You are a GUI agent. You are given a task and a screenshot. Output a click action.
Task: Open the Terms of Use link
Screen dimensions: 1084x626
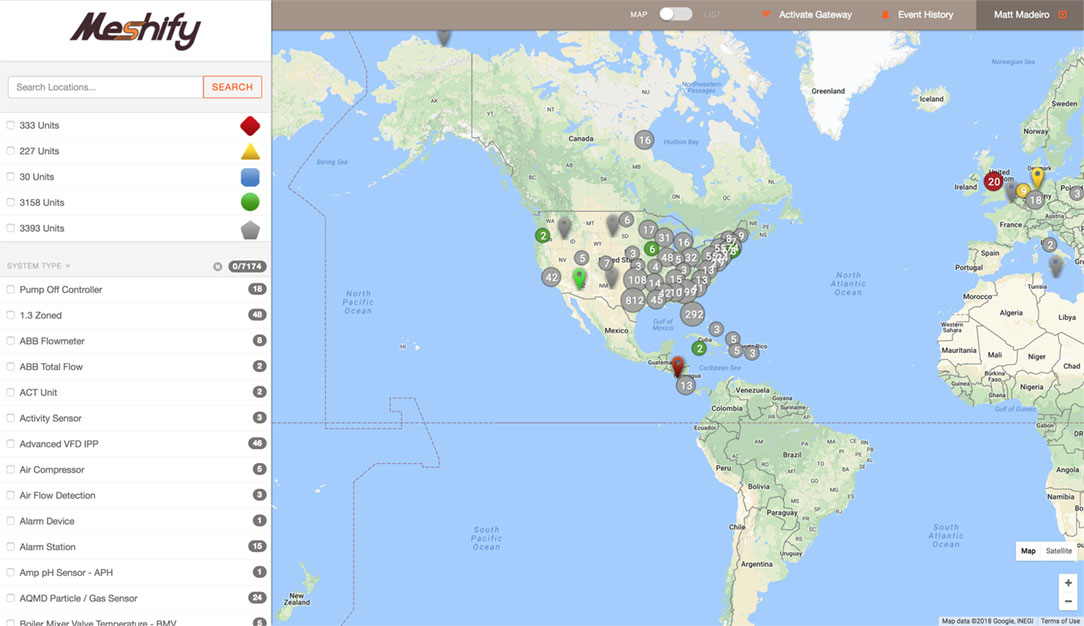point(1060,621)
